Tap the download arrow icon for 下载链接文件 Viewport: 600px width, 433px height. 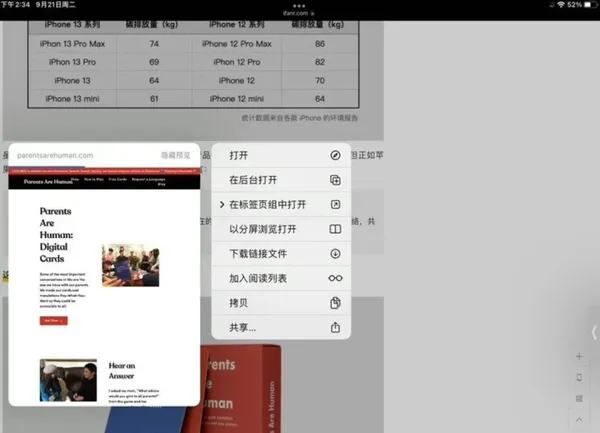(x=335, y=254)
